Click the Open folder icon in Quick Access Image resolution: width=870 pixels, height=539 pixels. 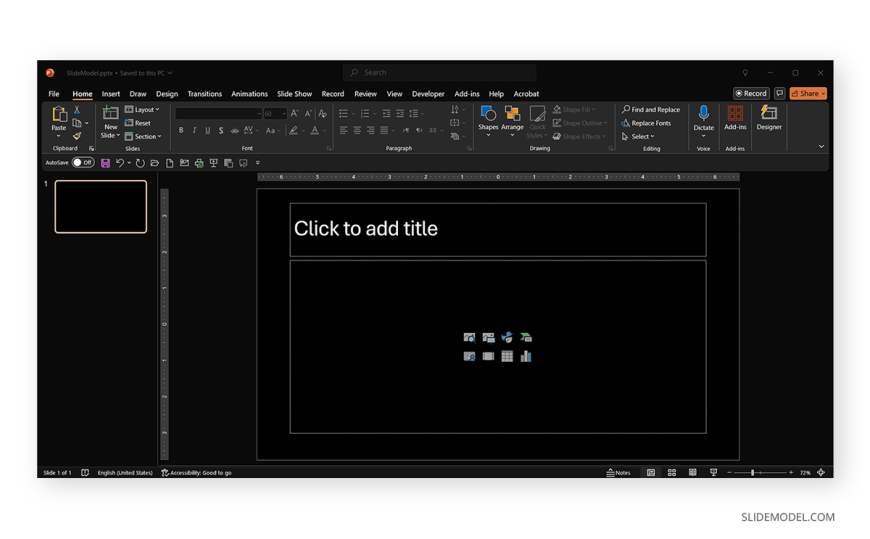(x=155, y=163)
